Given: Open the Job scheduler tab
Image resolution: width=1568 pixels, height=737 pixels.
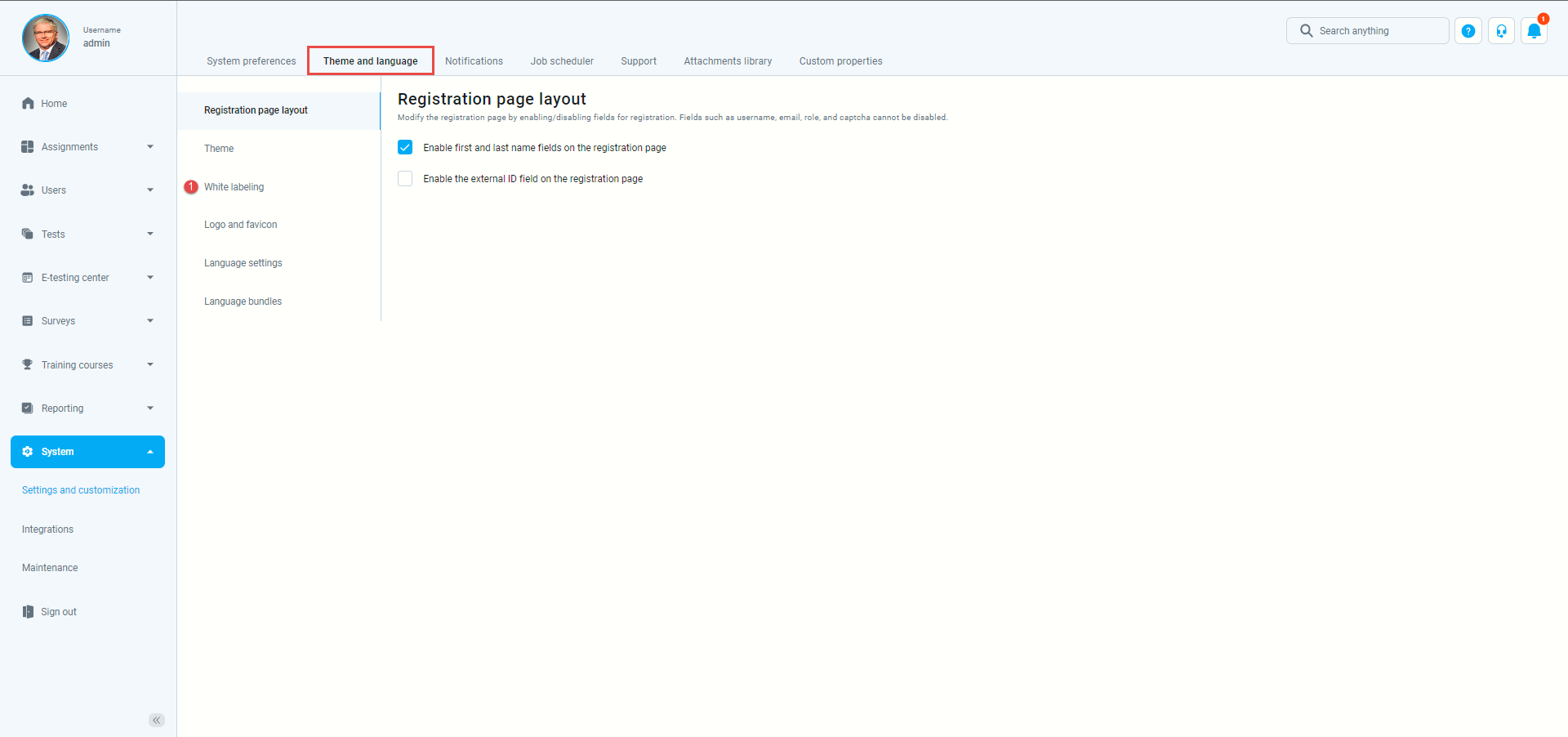Looking at the screenshot, I should click(562, 61).
